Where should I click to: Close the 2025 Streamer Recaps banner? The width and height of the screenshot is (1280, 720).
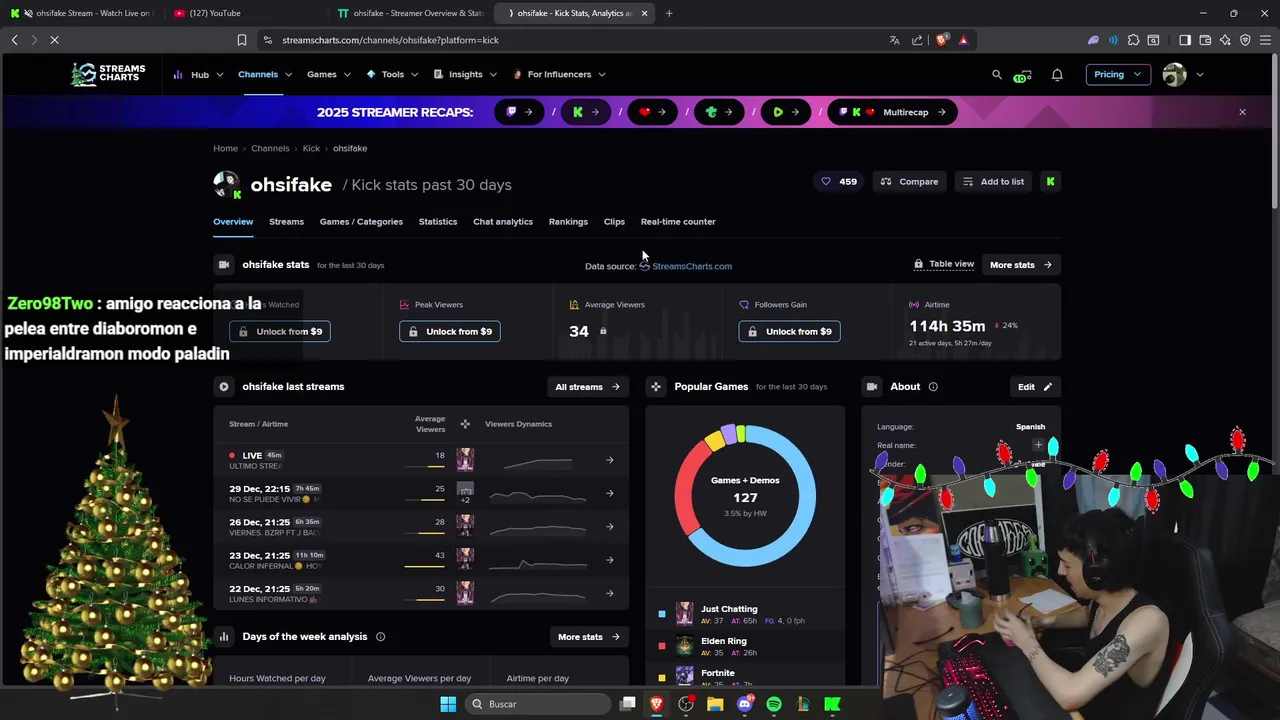coord(1242,112)
